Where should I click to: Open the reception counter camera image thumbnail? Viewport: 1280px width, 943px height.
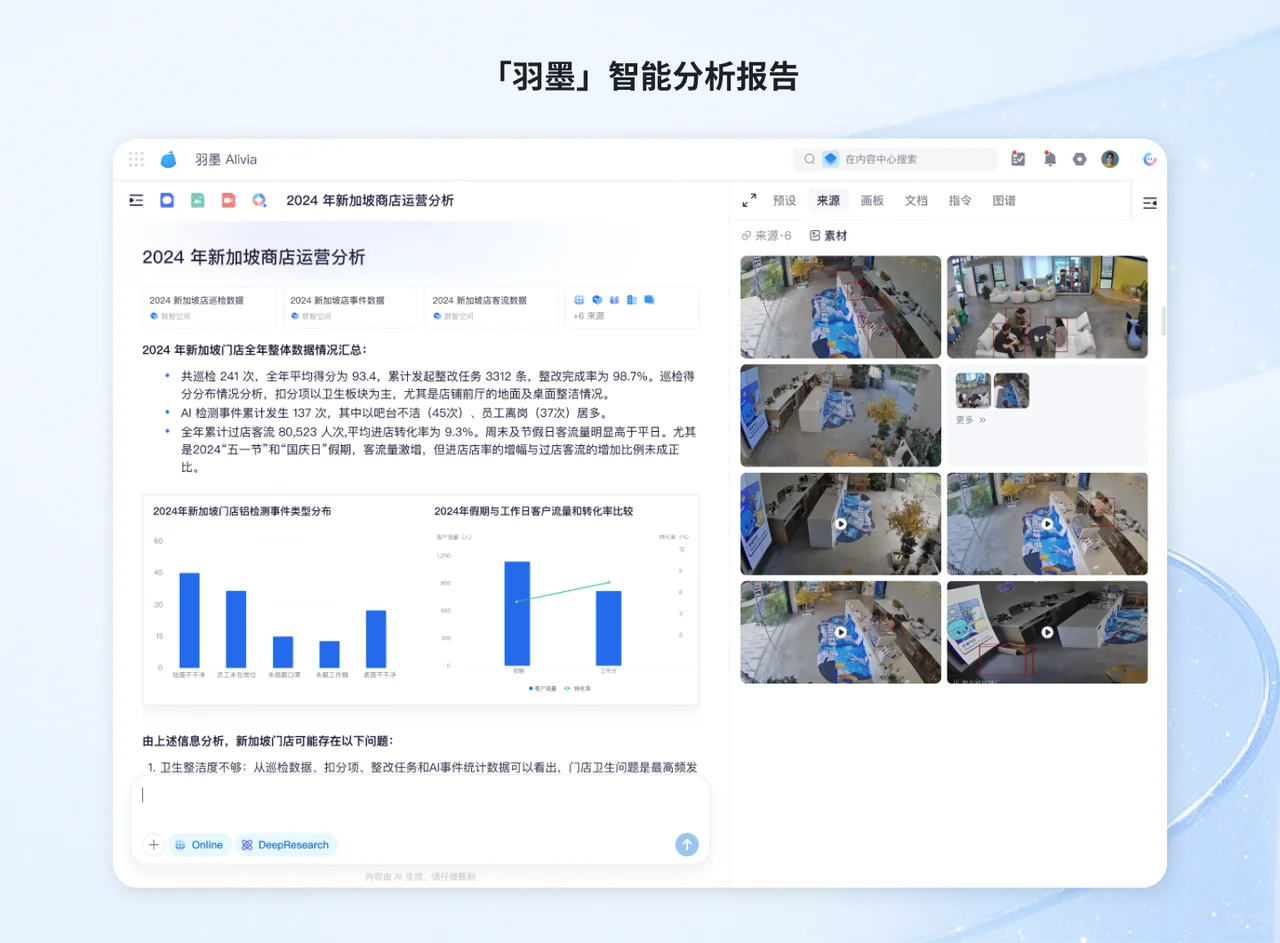pos(841,307)
